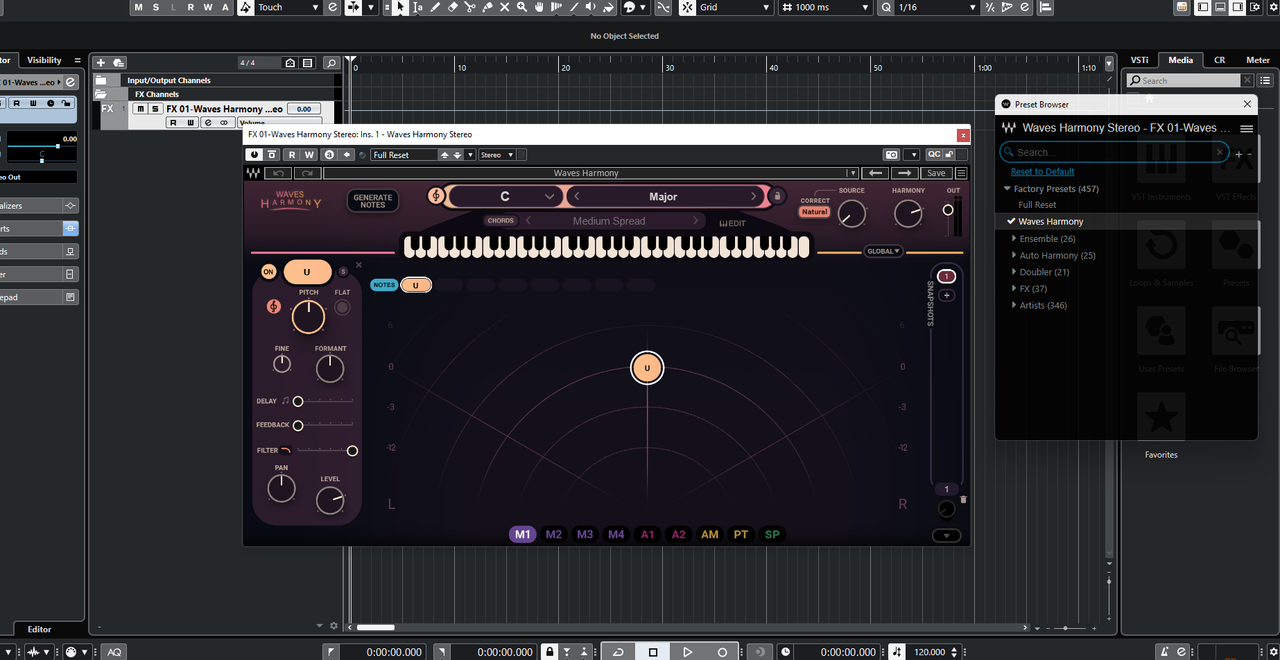Select the Object Selection arrow tool
This screenshot has width=1280, height=660.
point(400,7)
